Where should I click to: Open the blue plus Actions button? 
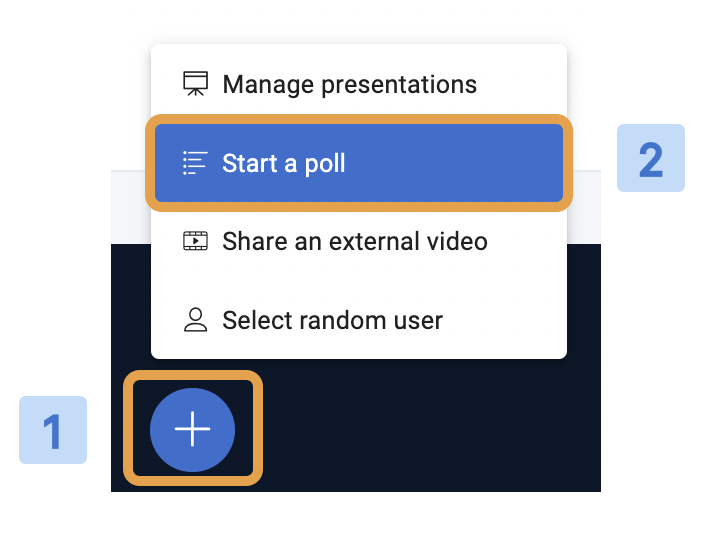(193, 430)
